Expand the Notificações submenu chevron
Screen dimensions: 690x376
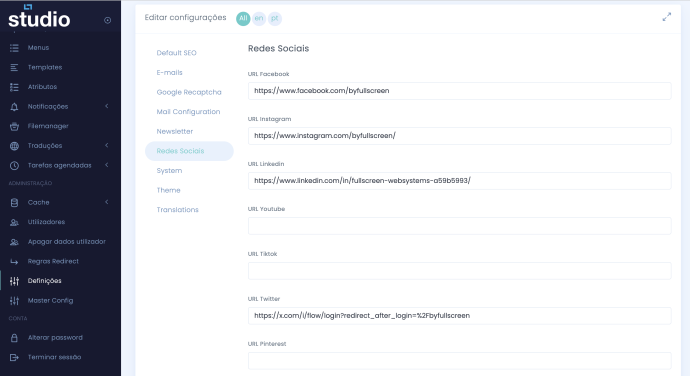pyautogui.click(x=106, y=106)
